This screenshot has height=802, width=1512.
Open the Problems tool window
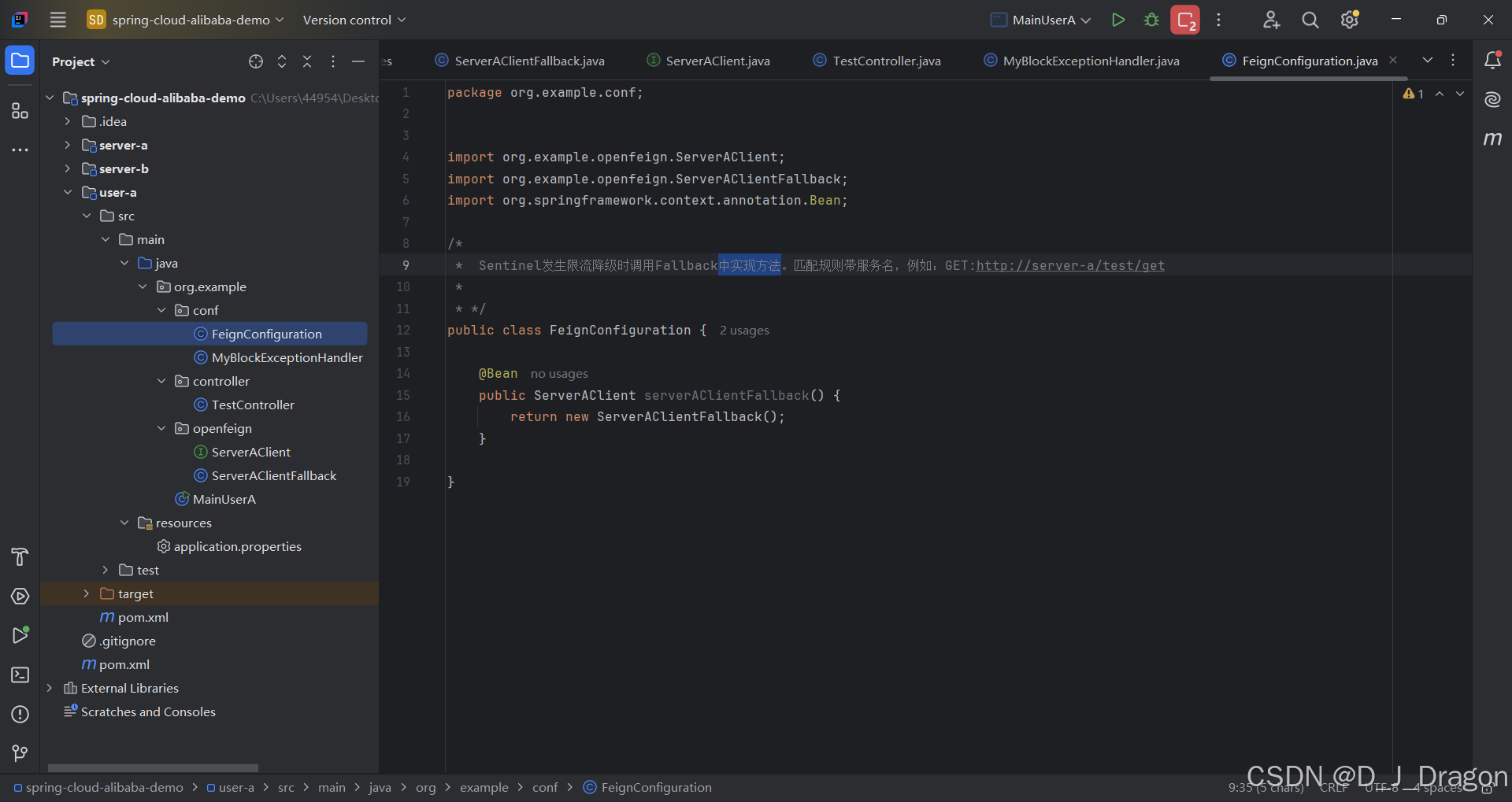click(20, 714)
